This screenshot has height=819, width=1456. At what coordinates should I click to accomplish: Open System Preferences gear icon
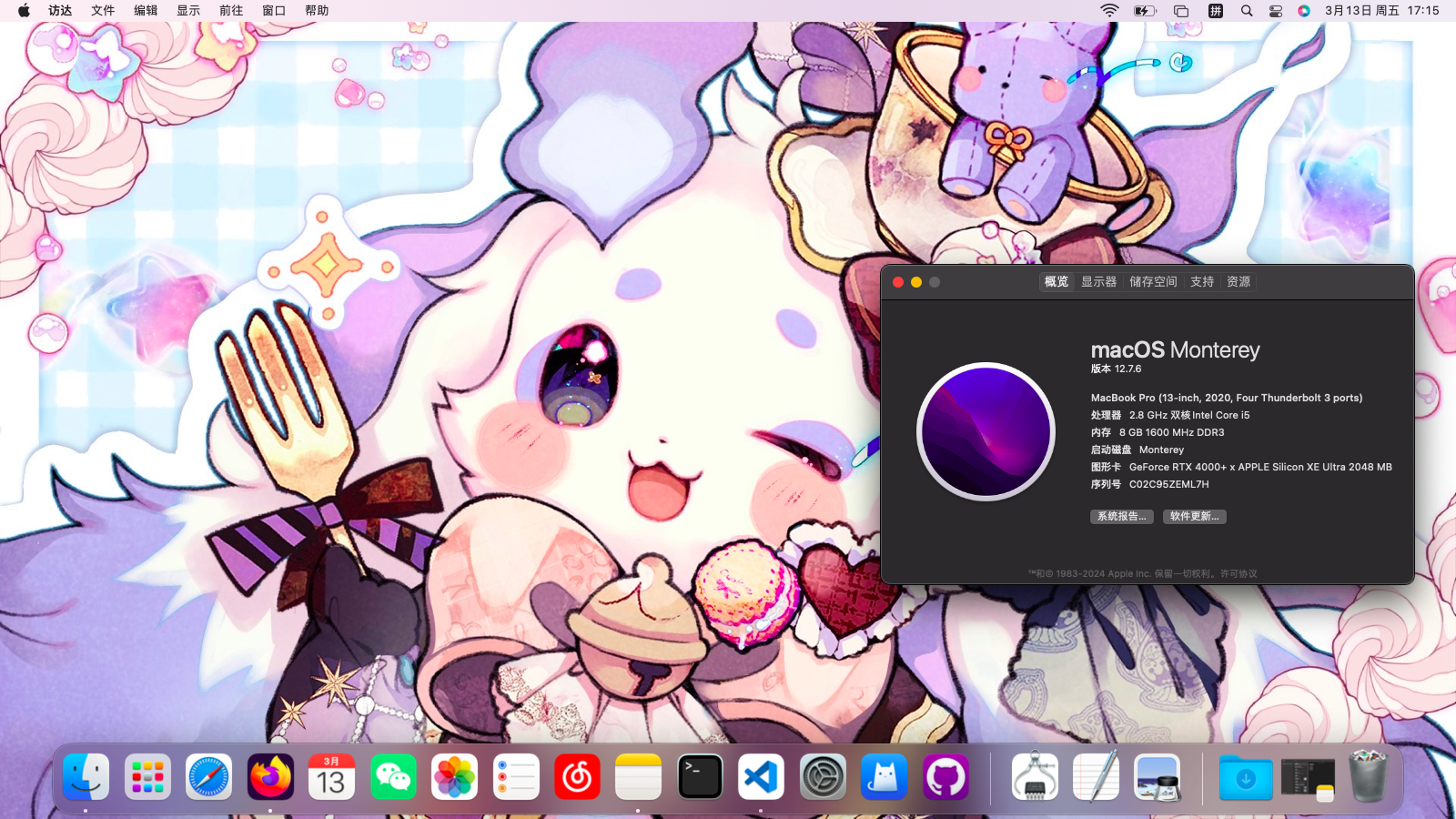823,778
